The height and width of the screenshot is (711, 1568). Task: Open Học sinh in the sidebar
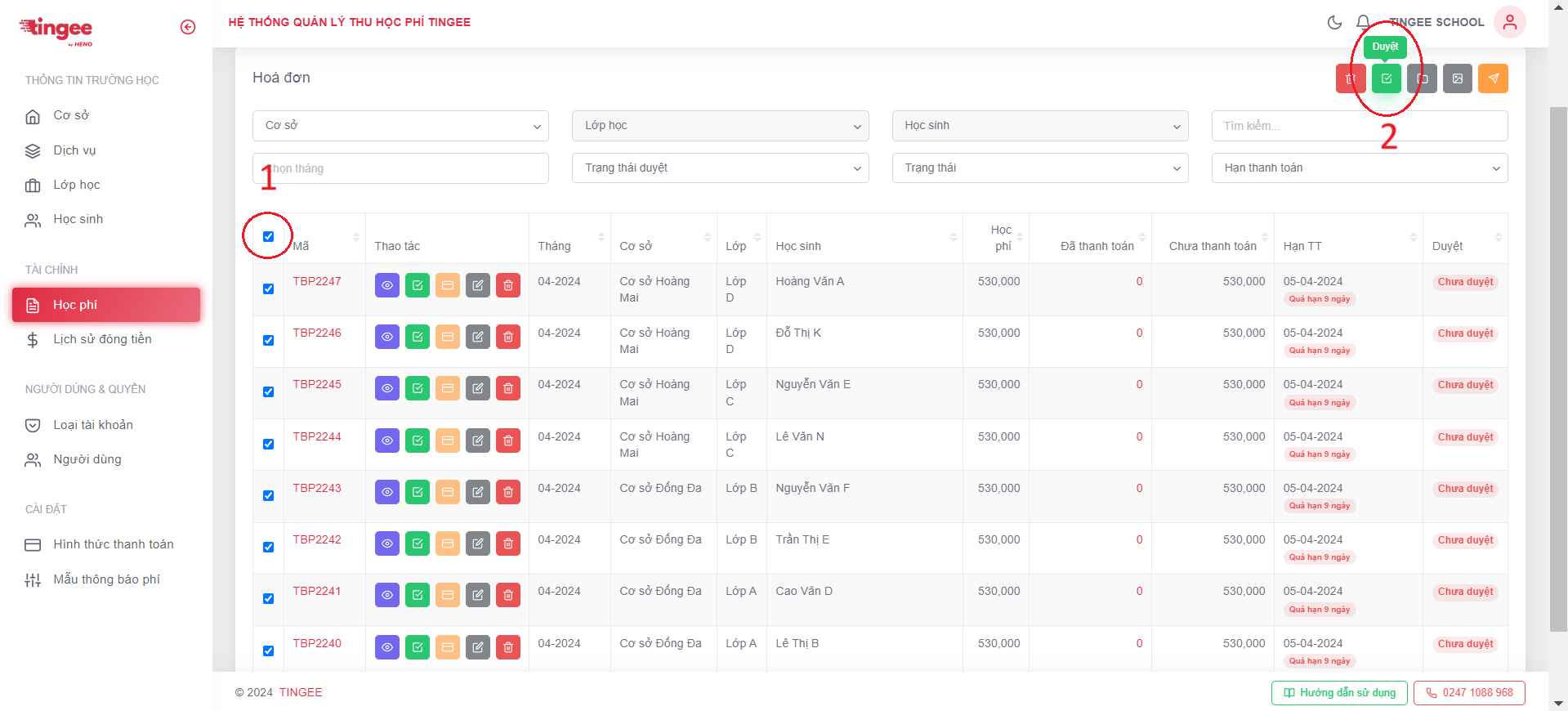point(78,219)
